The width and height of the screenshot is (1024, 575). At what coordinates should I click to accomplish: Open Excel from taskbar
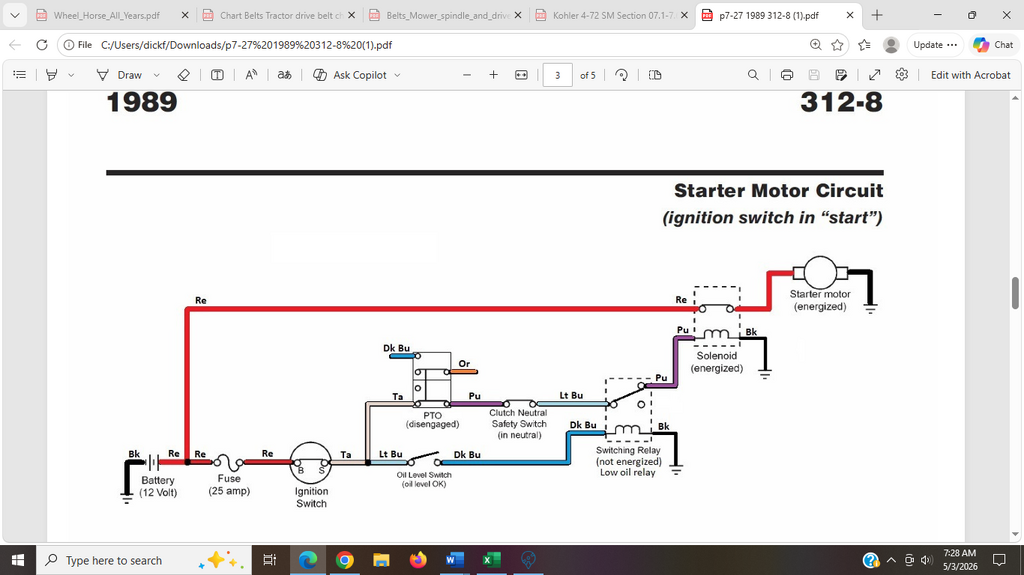(x=491, y=560)
